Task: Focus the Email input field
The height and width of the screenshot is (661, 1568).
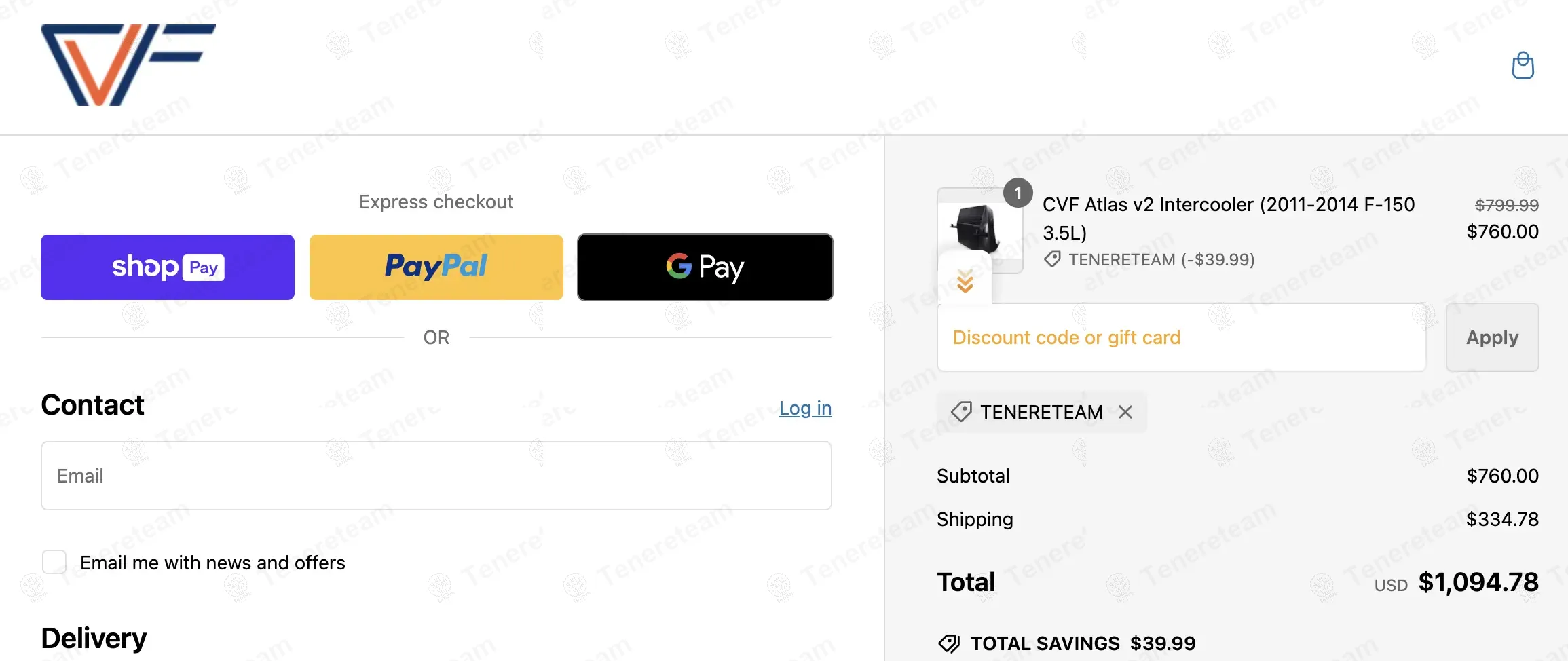Action: pyautogui.click(x=436, y=476)
